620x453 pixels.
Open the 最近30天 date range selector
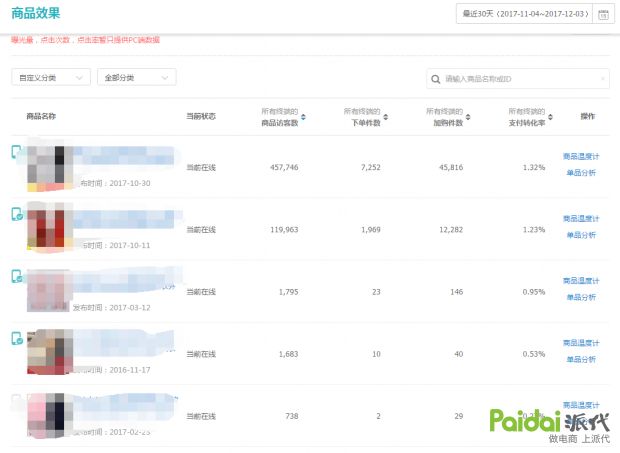[x=524, y=14]
